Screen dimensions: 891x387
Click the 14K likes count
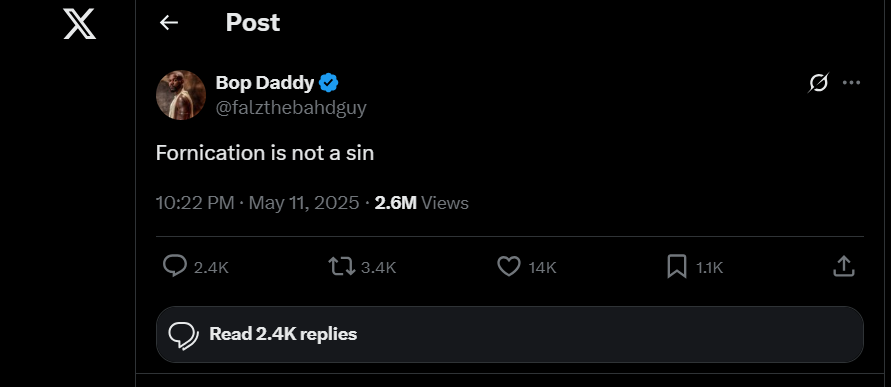542,267
